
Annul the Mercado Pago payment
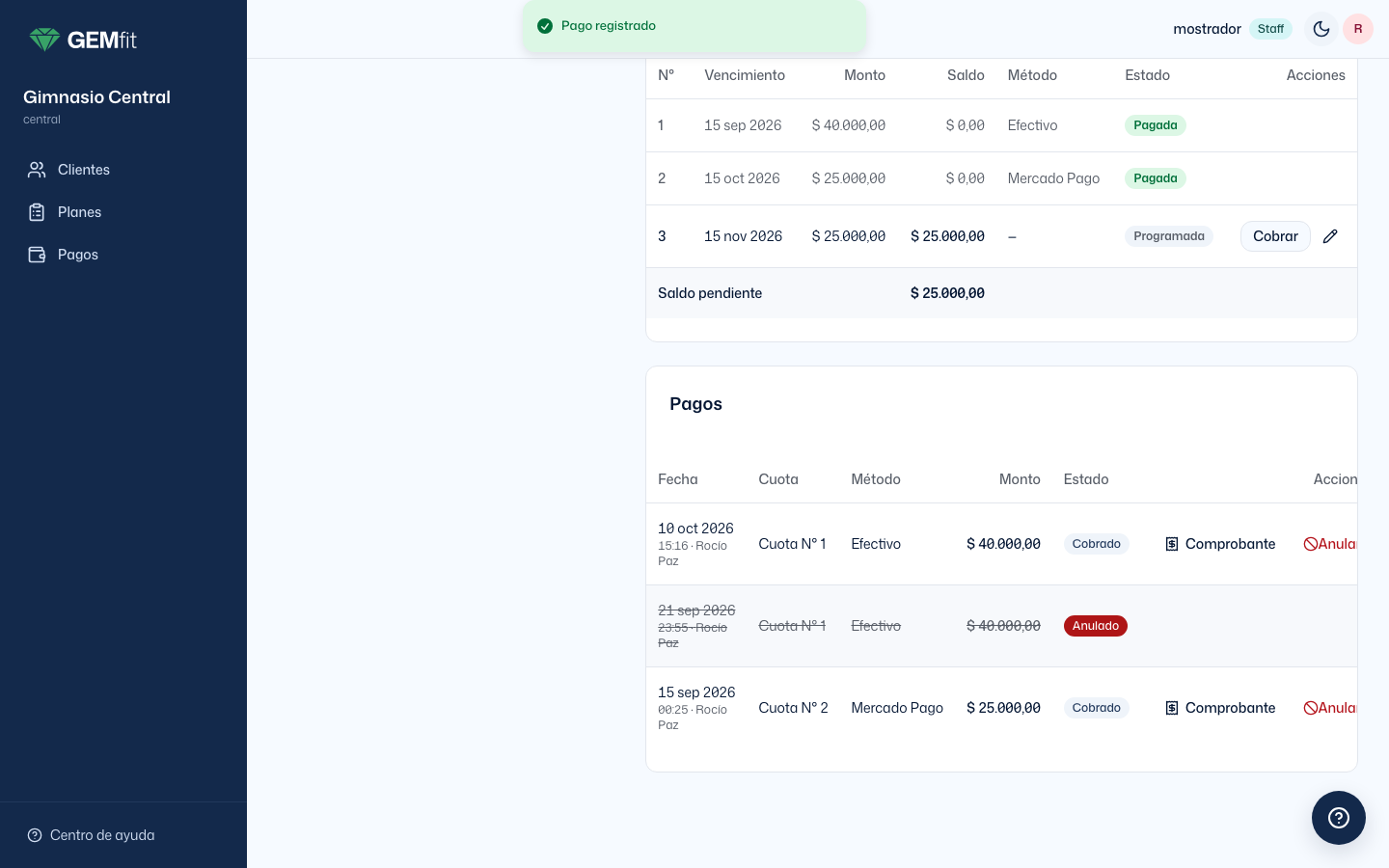click(1330, 708)
